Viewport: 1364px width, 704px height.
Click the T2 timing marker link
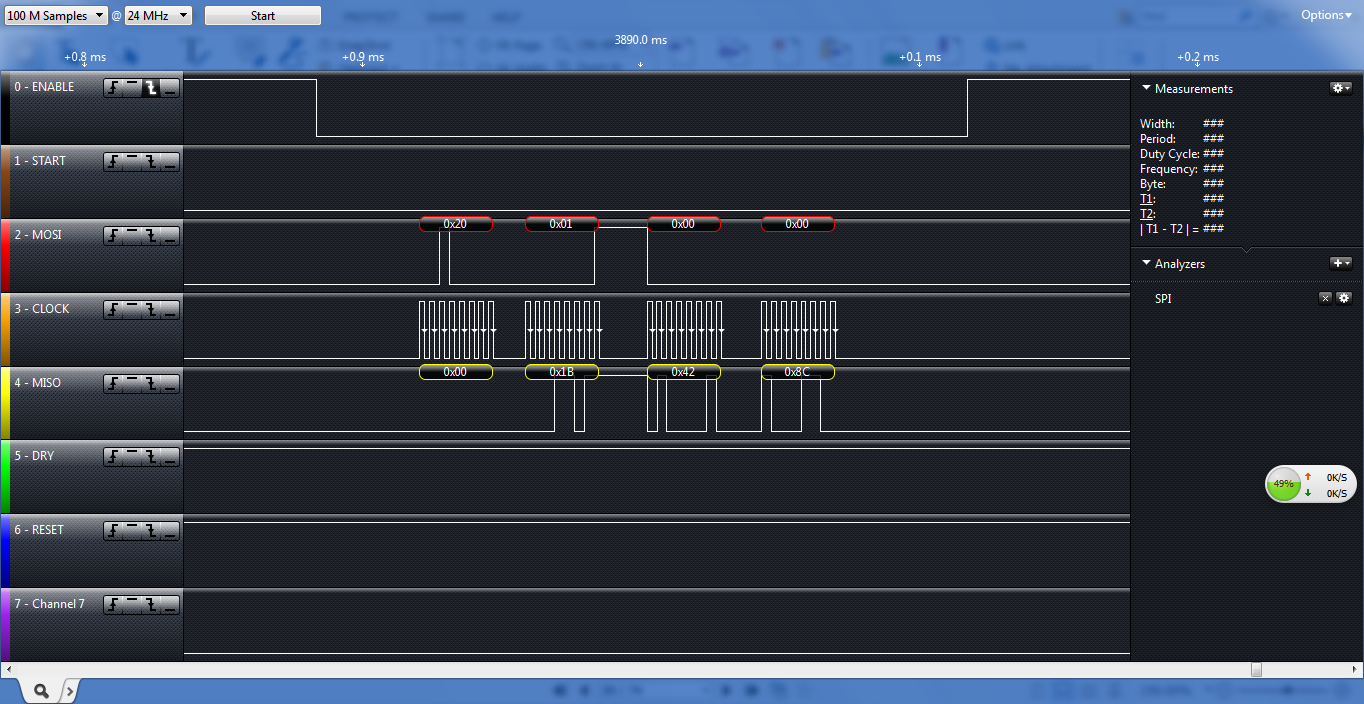pyautogui.click(x=1145, y=214)
